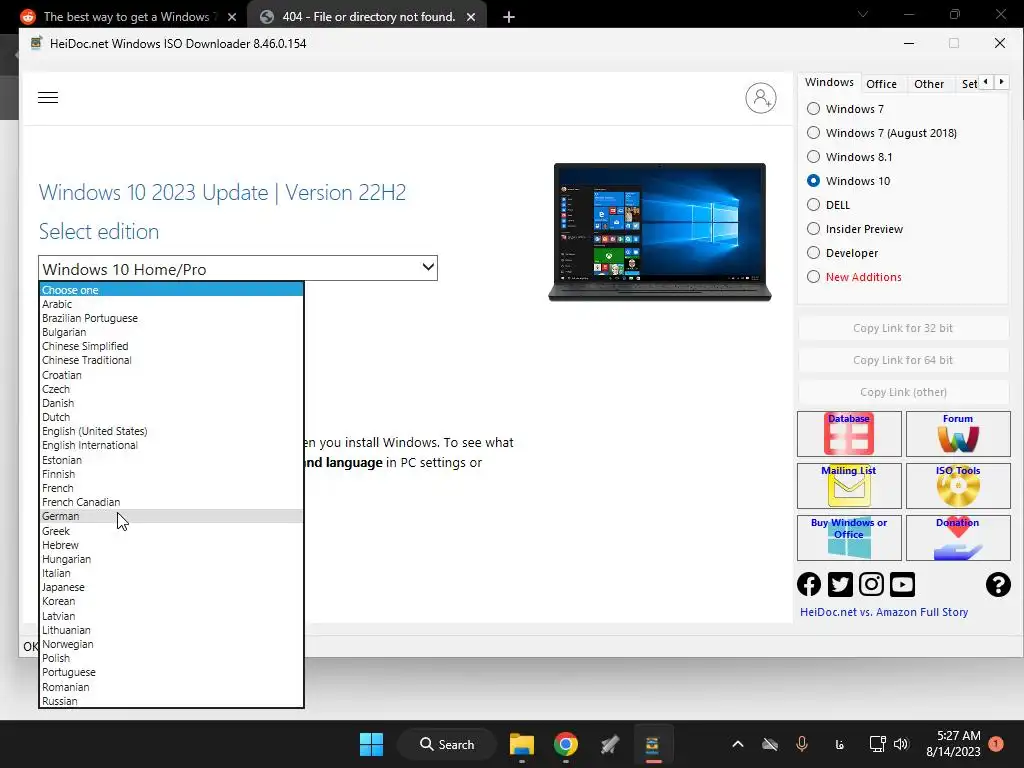The width and height of the screenshot is (1024, 768).
Task: Click the volume speaker tray icon
Action: 901,744
